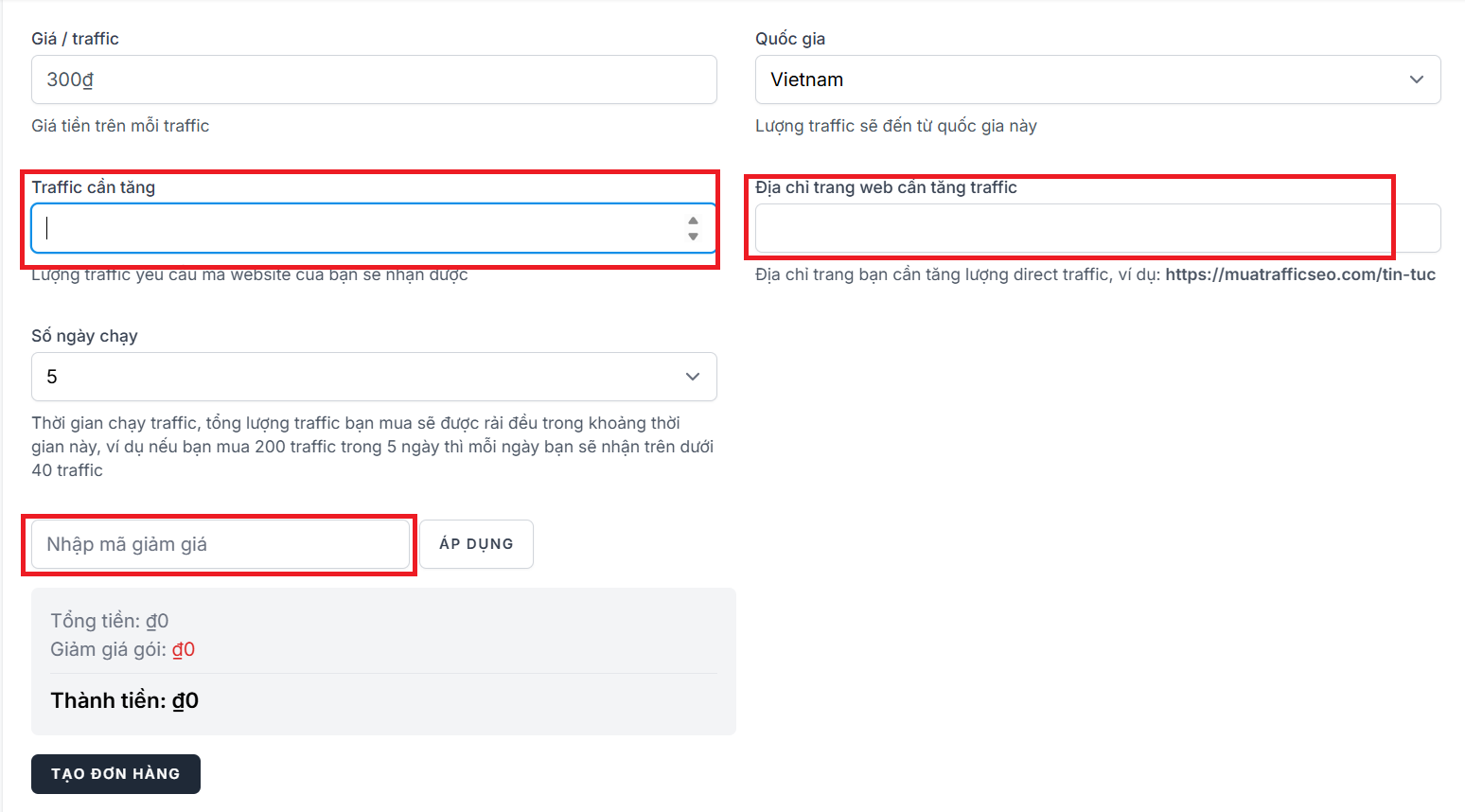Image resolution: width=1465 pixels, height=812 pixels.
Task: Click the Traffic cần tăng label
Action: [x=94, y=187]
